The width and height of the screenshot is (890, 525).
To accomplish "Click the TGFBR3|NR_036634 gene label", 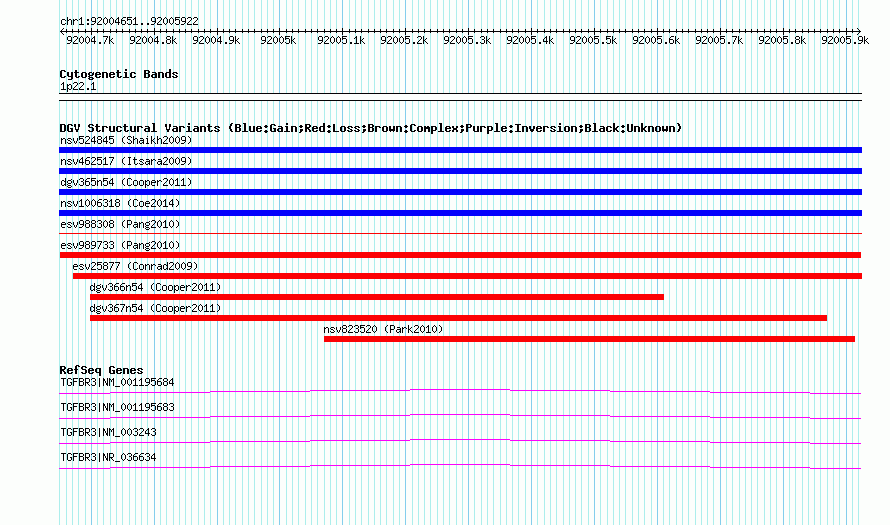I will click(108, 457).
